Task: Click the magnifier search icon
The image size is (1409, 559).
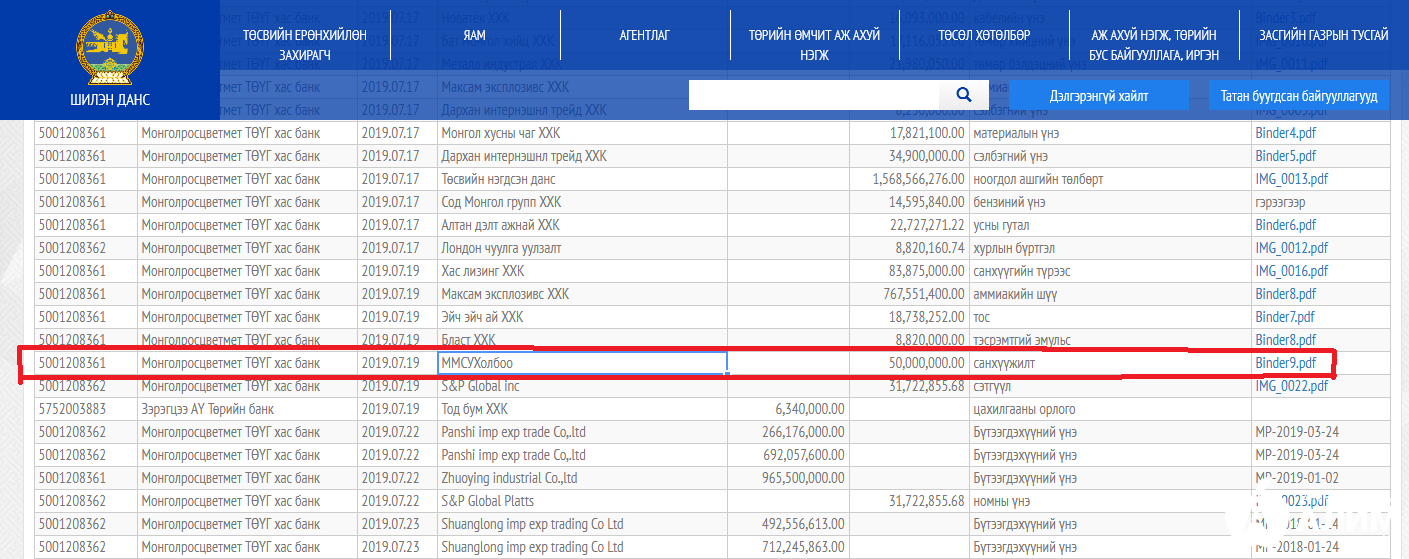Action: click(964, 95)
